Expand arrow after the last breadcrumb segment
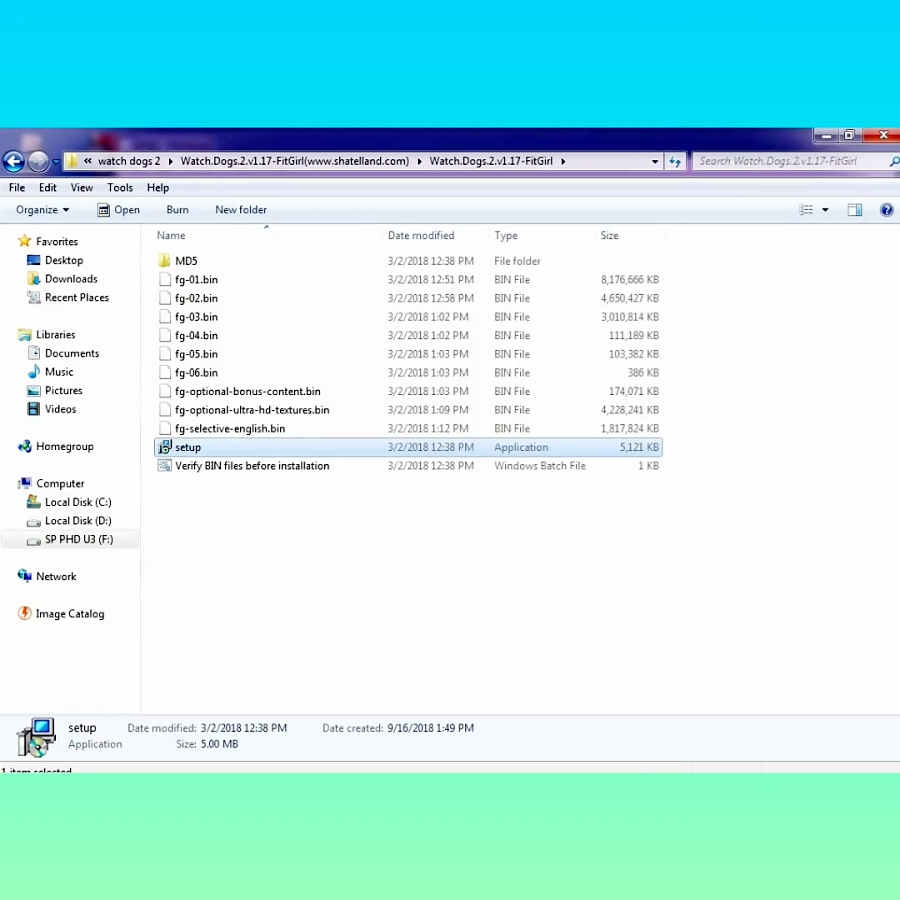Viewport: 900px width, 900px height. (x=563, y=162)
